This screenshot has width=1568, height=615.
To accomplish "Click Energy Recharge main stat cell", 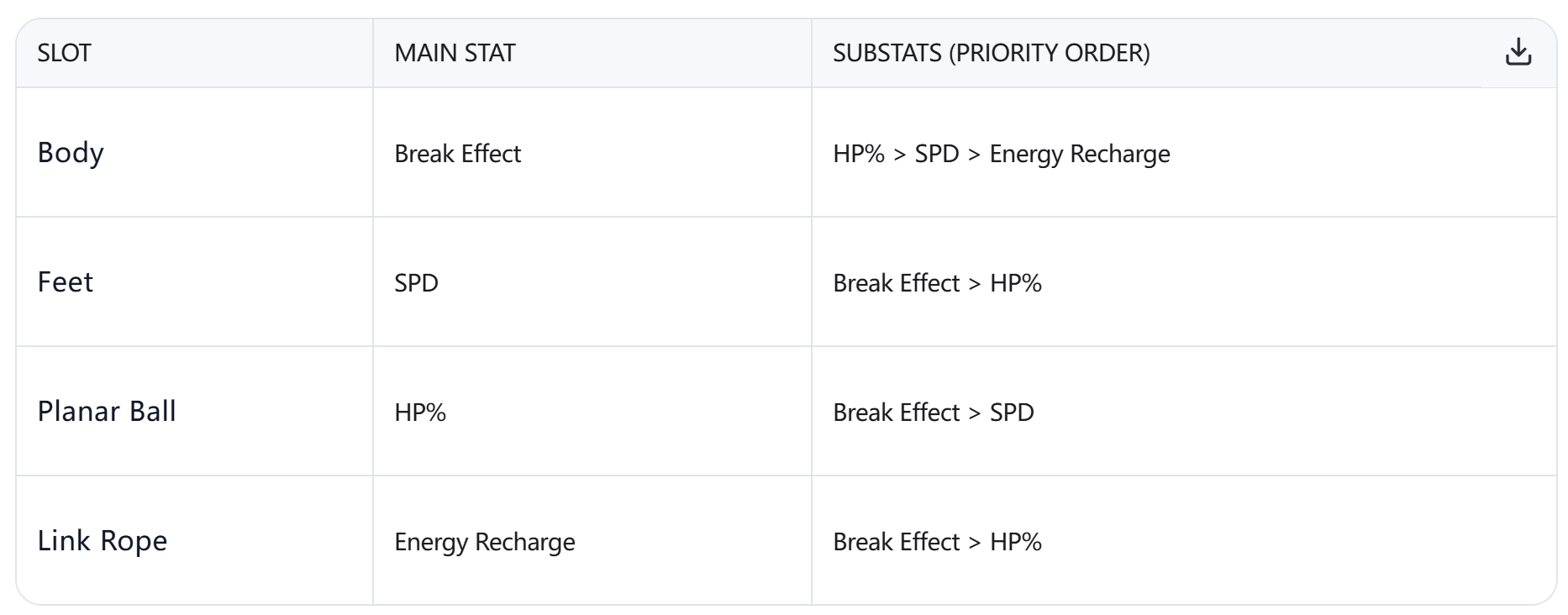I will click(x=484, y=542).
